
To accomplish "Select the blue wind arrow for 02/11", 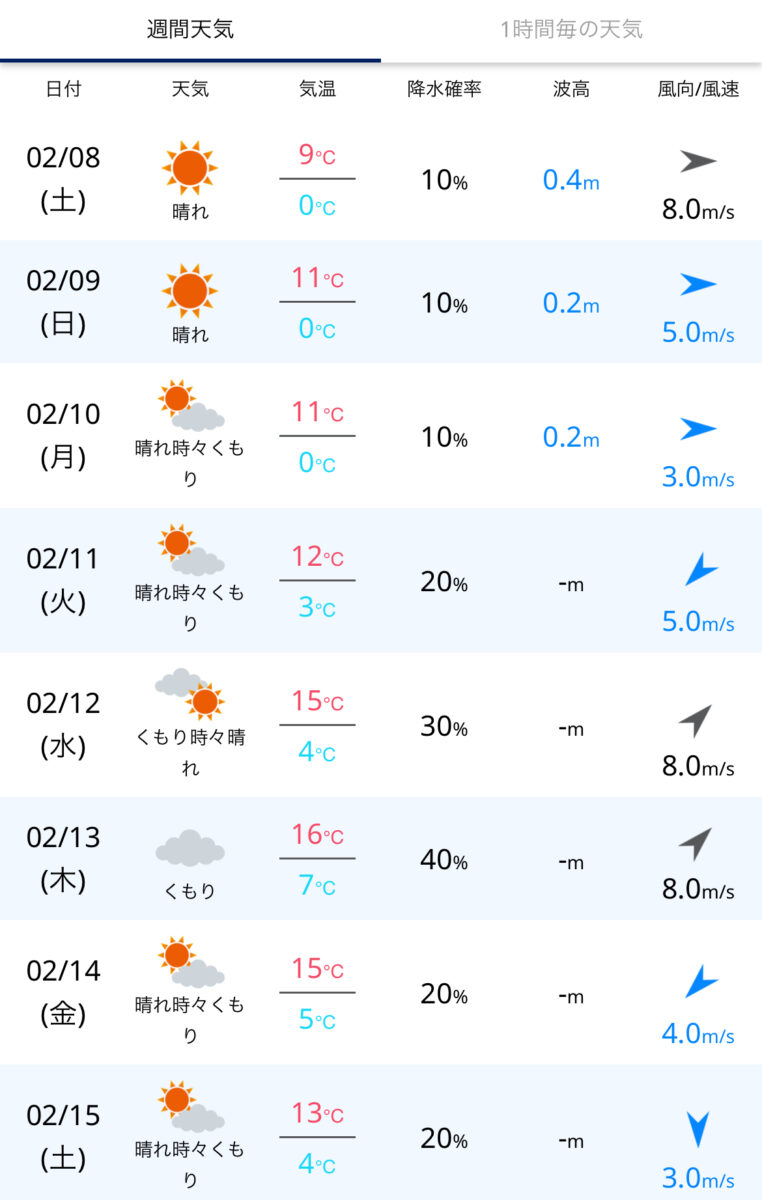I will coord(701,571).
